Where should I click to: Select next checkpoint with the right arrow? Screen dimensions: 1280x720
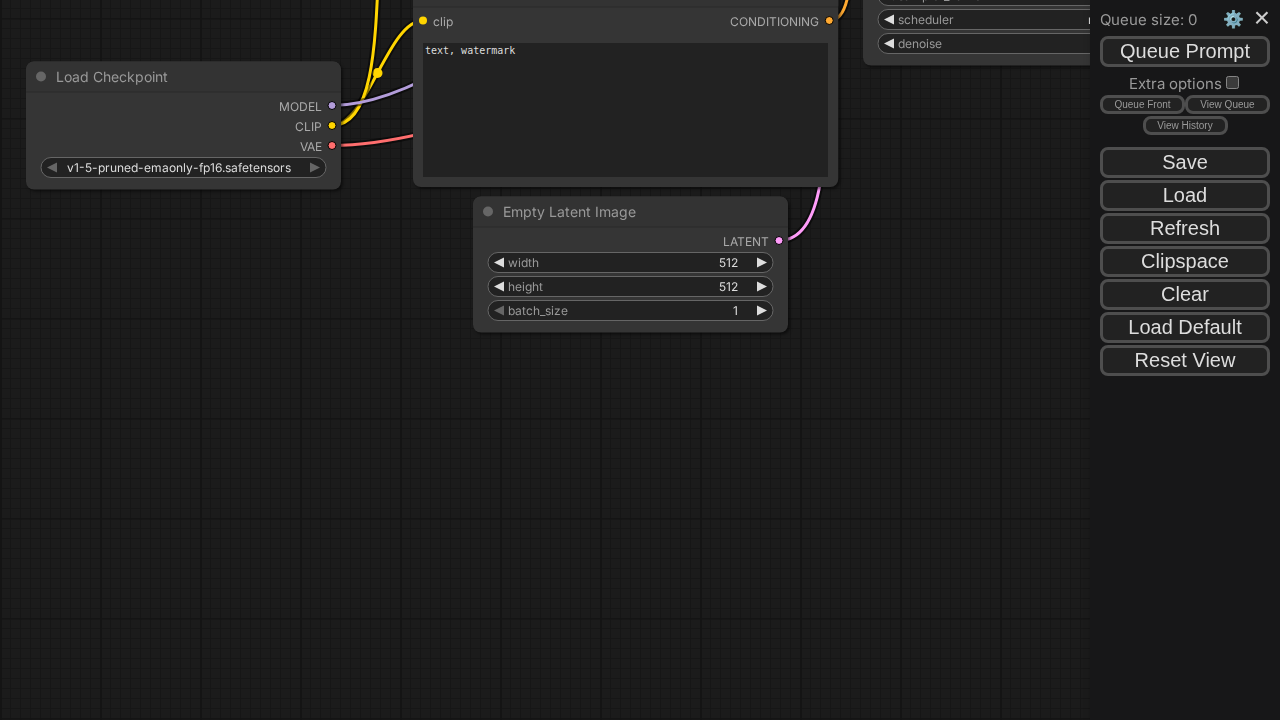tap(314, 168)
